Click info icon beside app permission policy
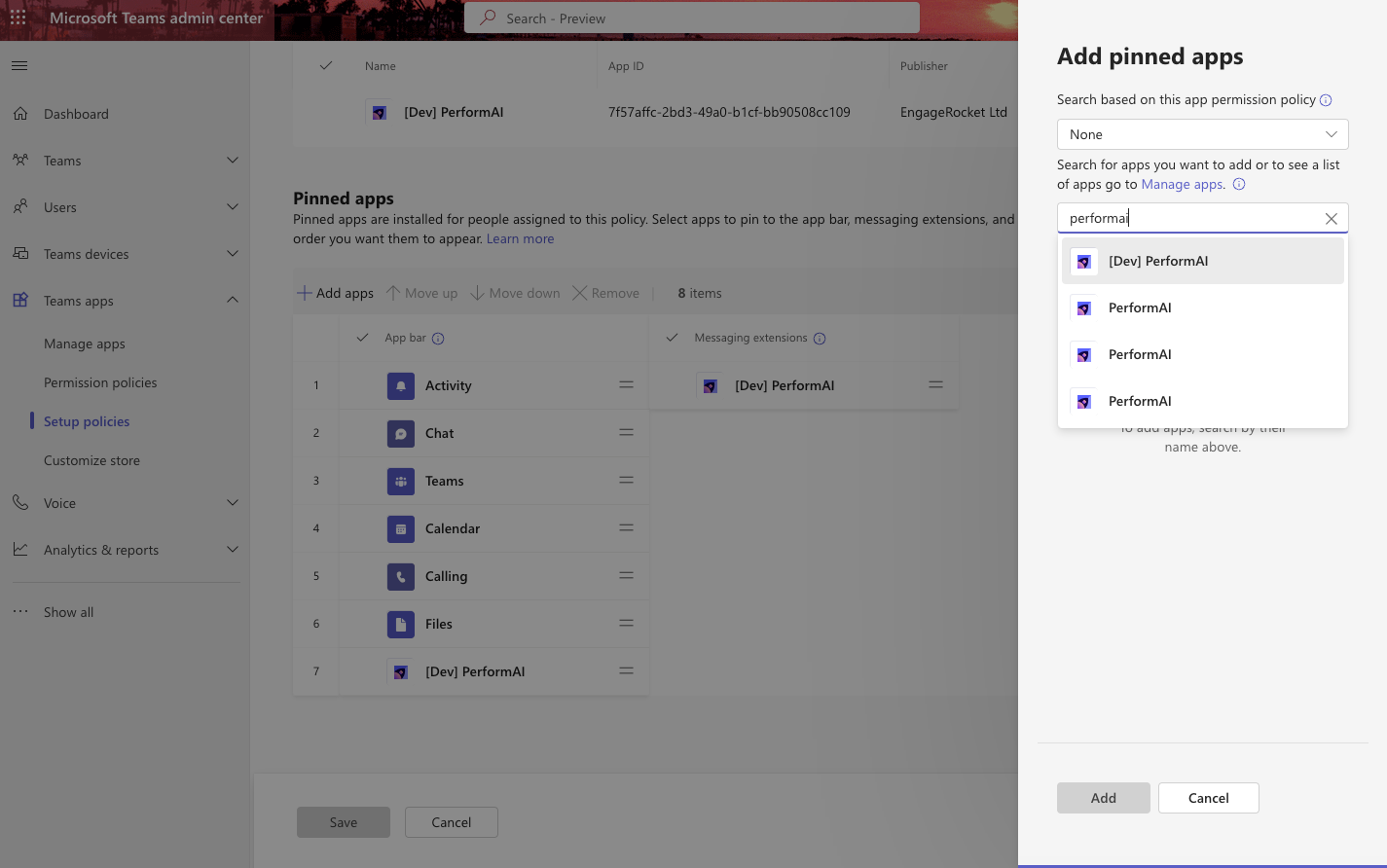Viewport: 1387px width, 868px height. coord(1326,100)
